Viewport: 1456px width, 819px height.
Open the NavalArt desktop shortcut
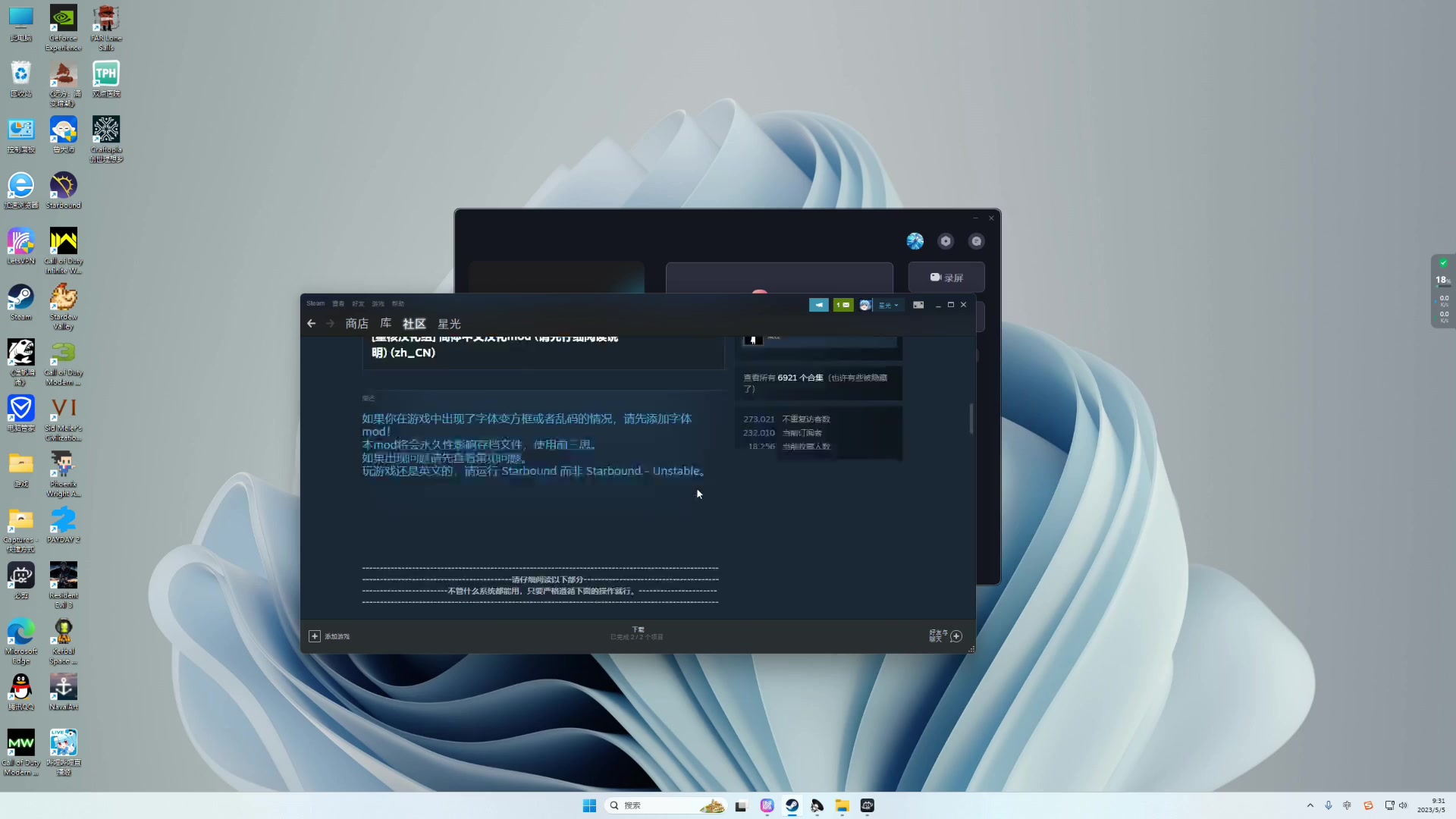pyautogui.click(x=63, y=692)
